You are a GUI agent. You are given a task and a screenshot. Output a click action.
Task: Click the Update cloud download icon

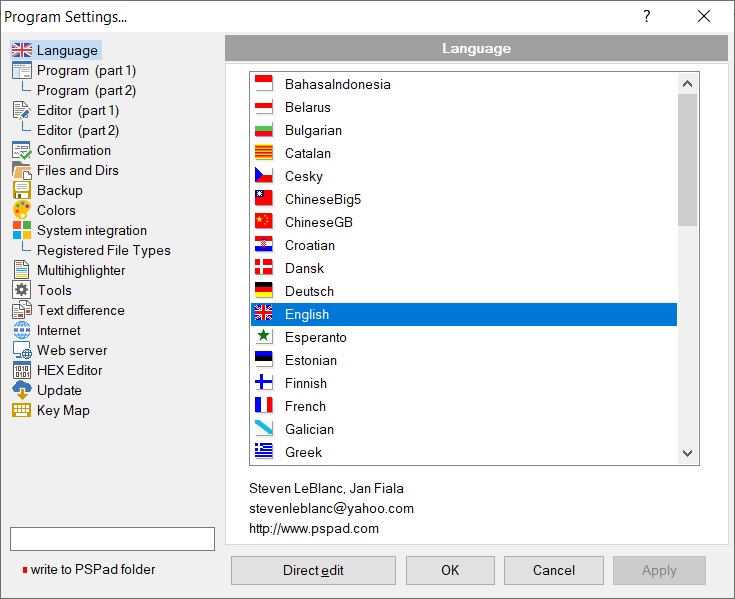22,390
